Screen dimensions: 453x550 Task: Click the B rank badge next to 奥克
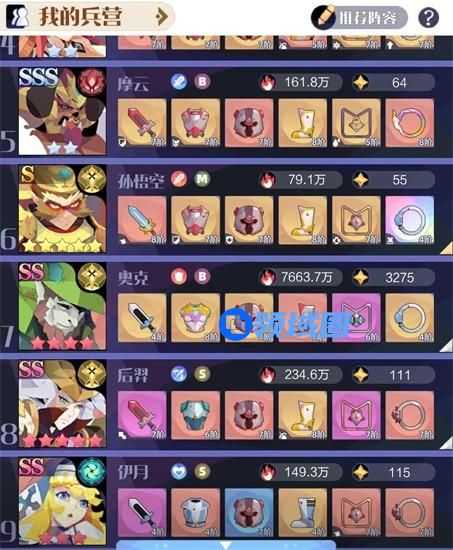(202, 277)
